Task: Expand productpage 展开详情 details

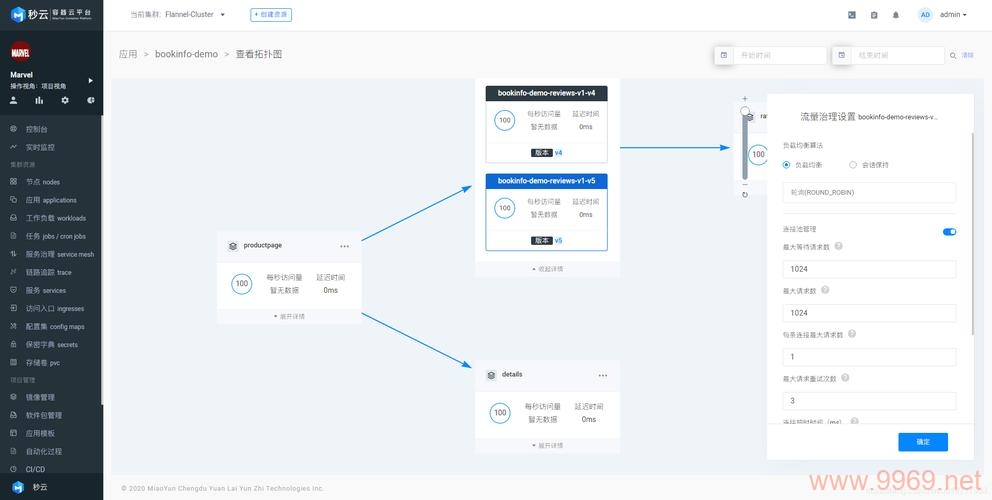Action: click(x=289, y=316)
